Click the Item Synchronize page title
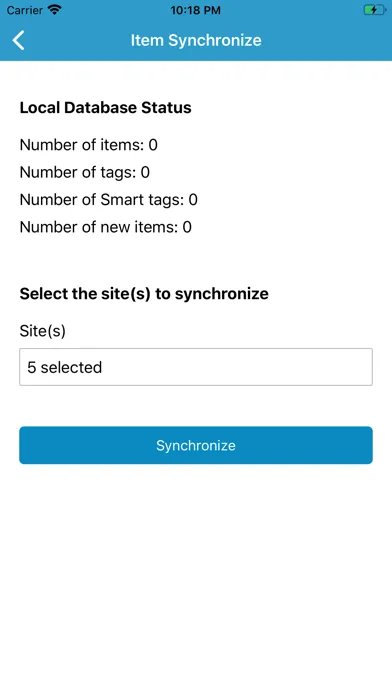Viewport: 392px width, 696px height. [x=196, y=40]
